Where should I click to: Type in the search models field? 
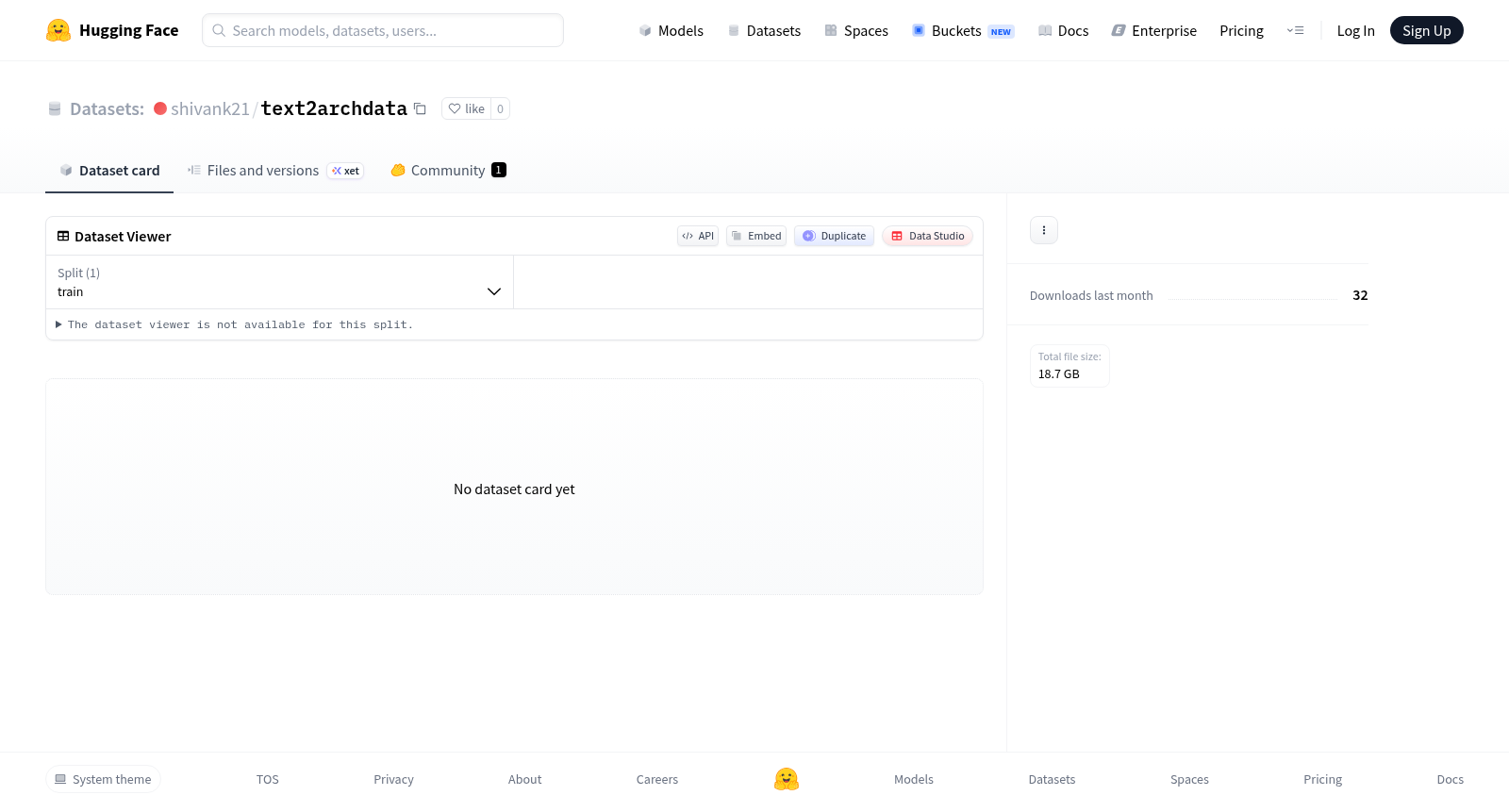383,30
